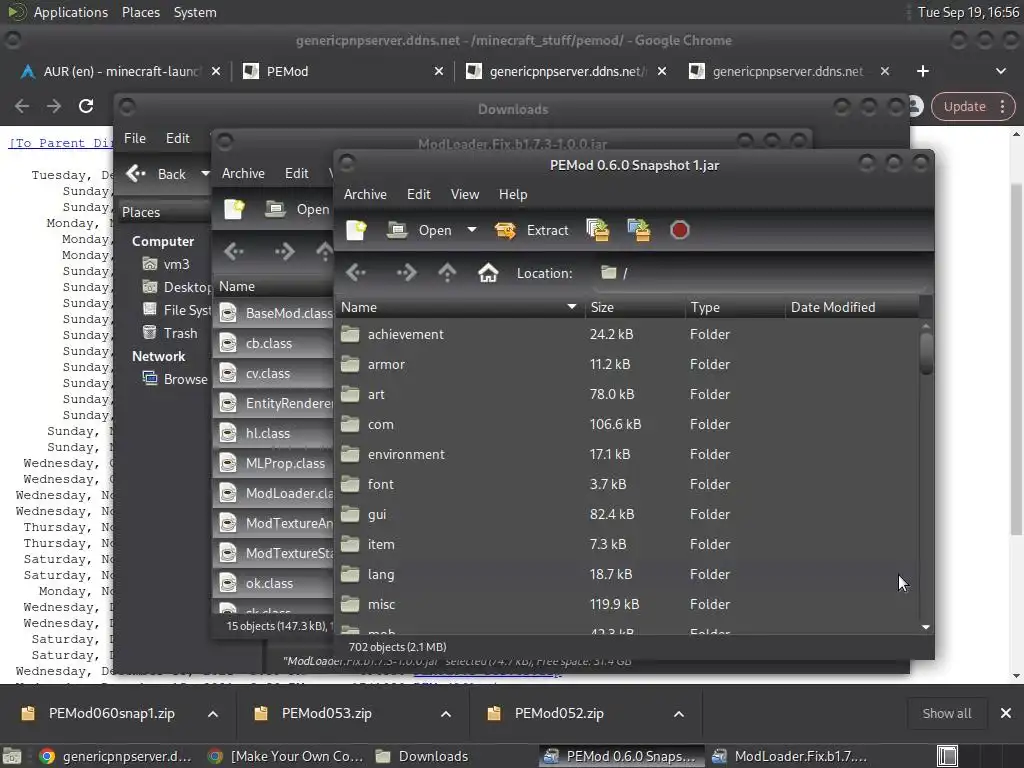Screen dimensions: 1024x768
Task: Click Chrome Update button
Action: tap(973, 106)
